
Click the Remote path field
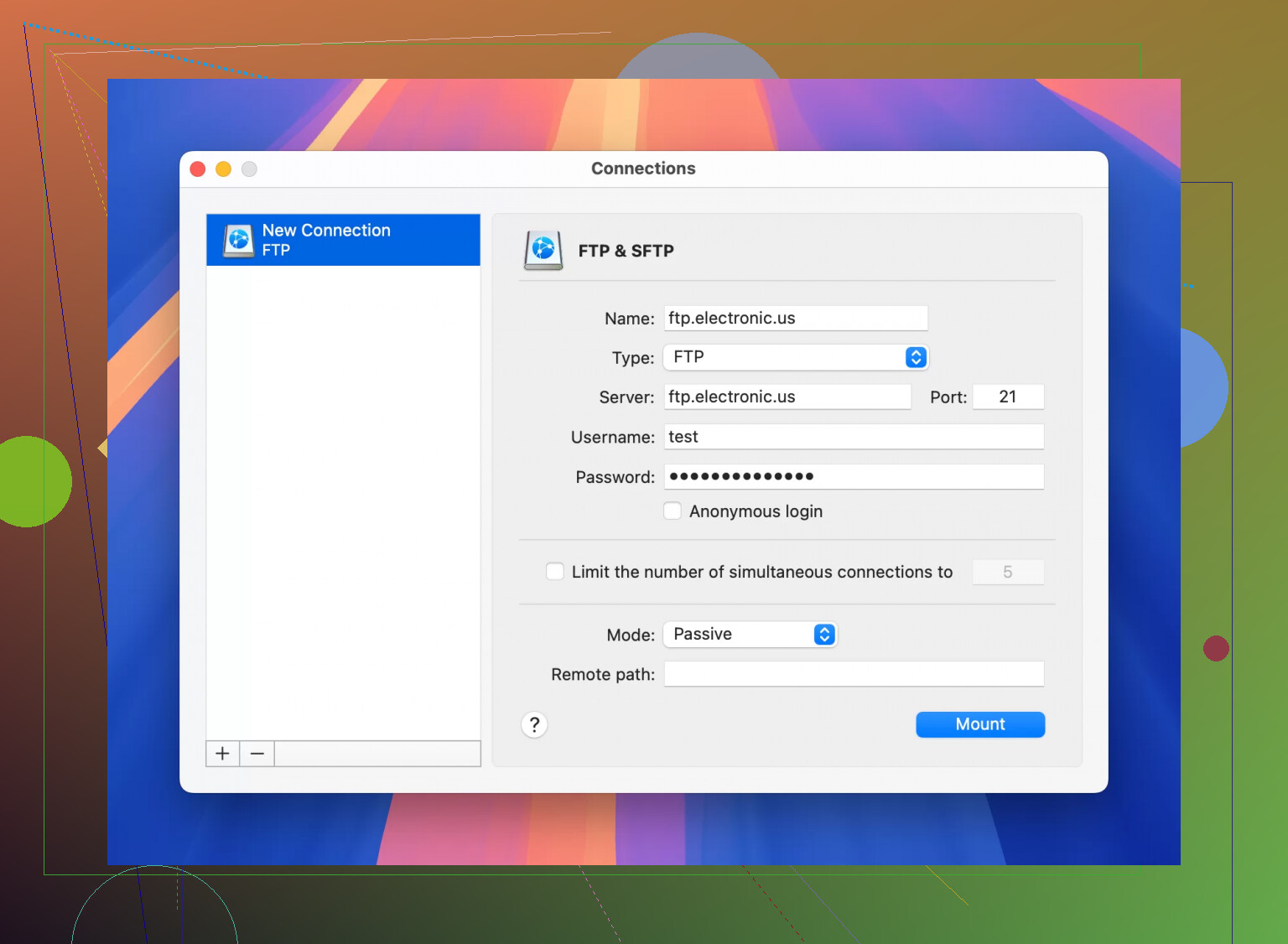coord(854,674)
